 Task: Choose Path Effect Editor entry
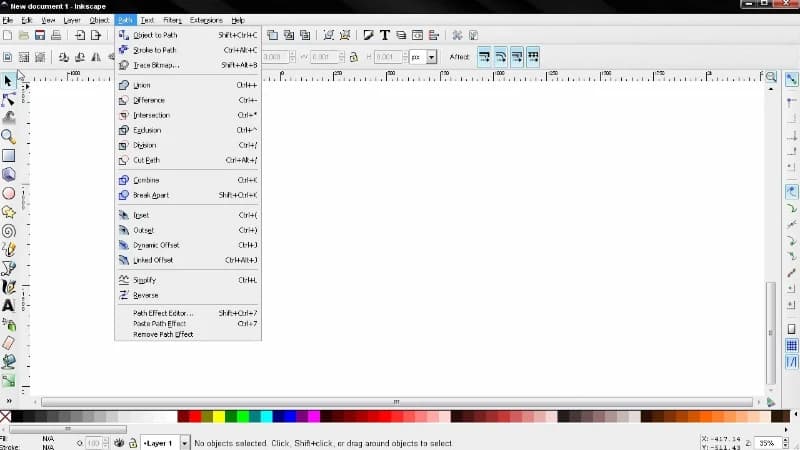(188, 313)
